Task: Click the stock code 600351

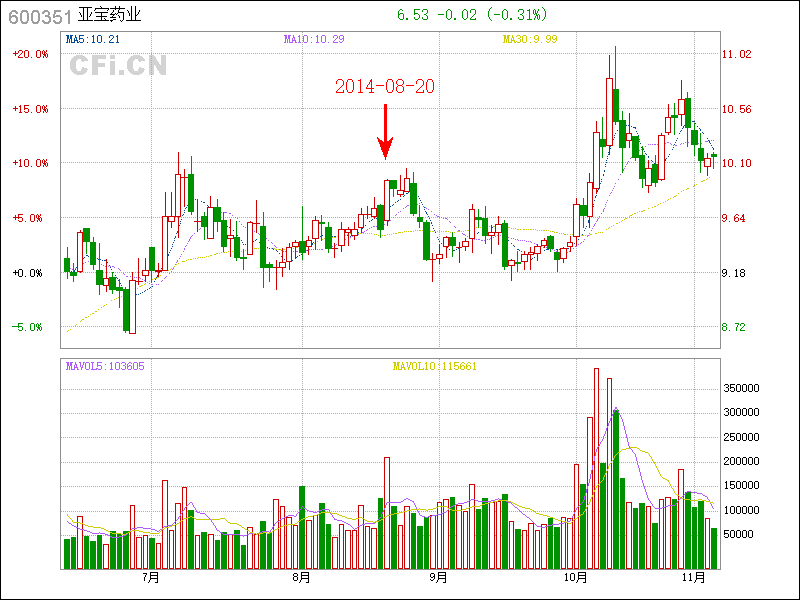Action: (x=40, y=17)
